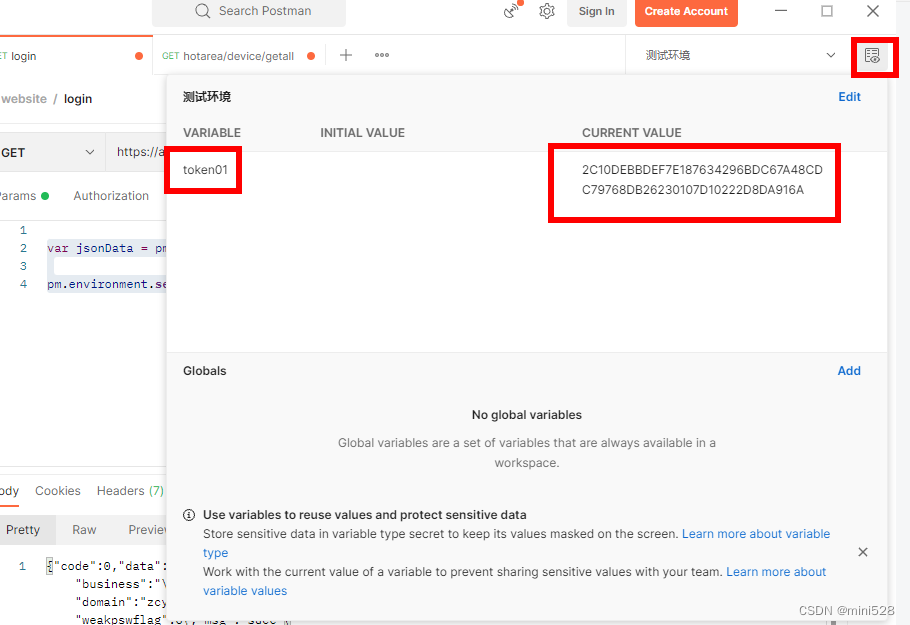
Task: Open Postman settings with the gear icon
Action: (546, 10)
